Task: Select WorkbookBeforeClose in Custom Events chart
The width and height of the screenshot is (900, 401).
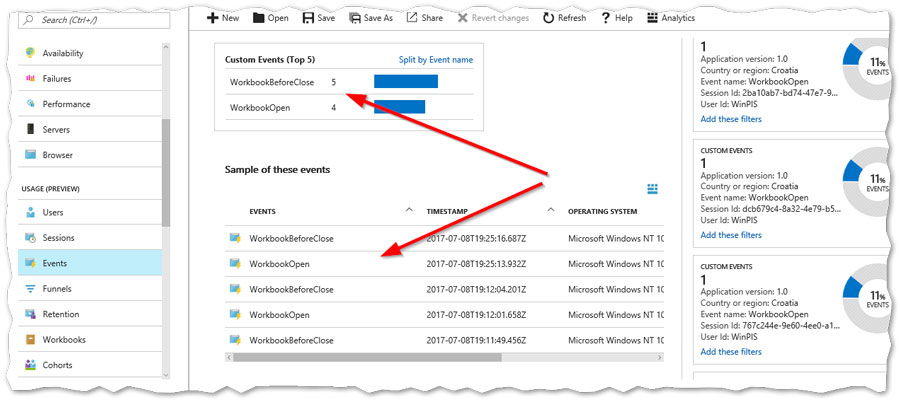Action: [x=349, y=82]
